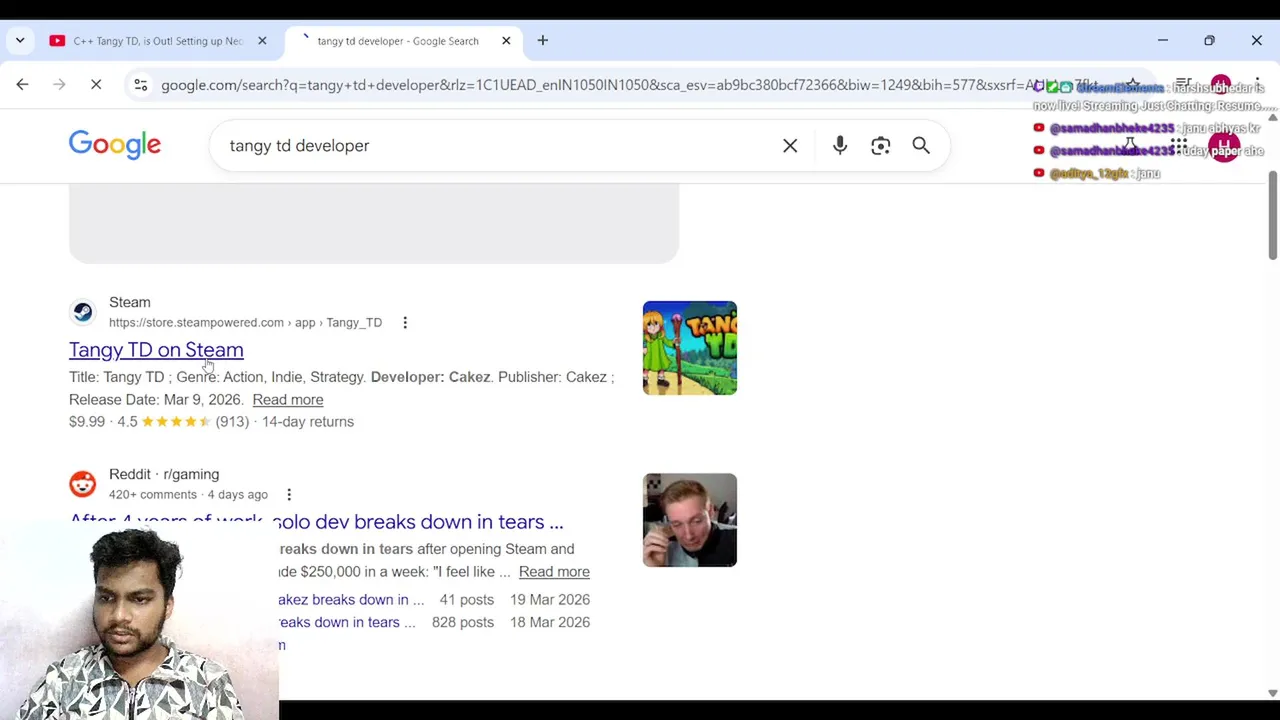Close the Google Search tab
Image resolution: width=1280 pixels, height=720 pixels.
pyautogui.click(x=506, y=41)
